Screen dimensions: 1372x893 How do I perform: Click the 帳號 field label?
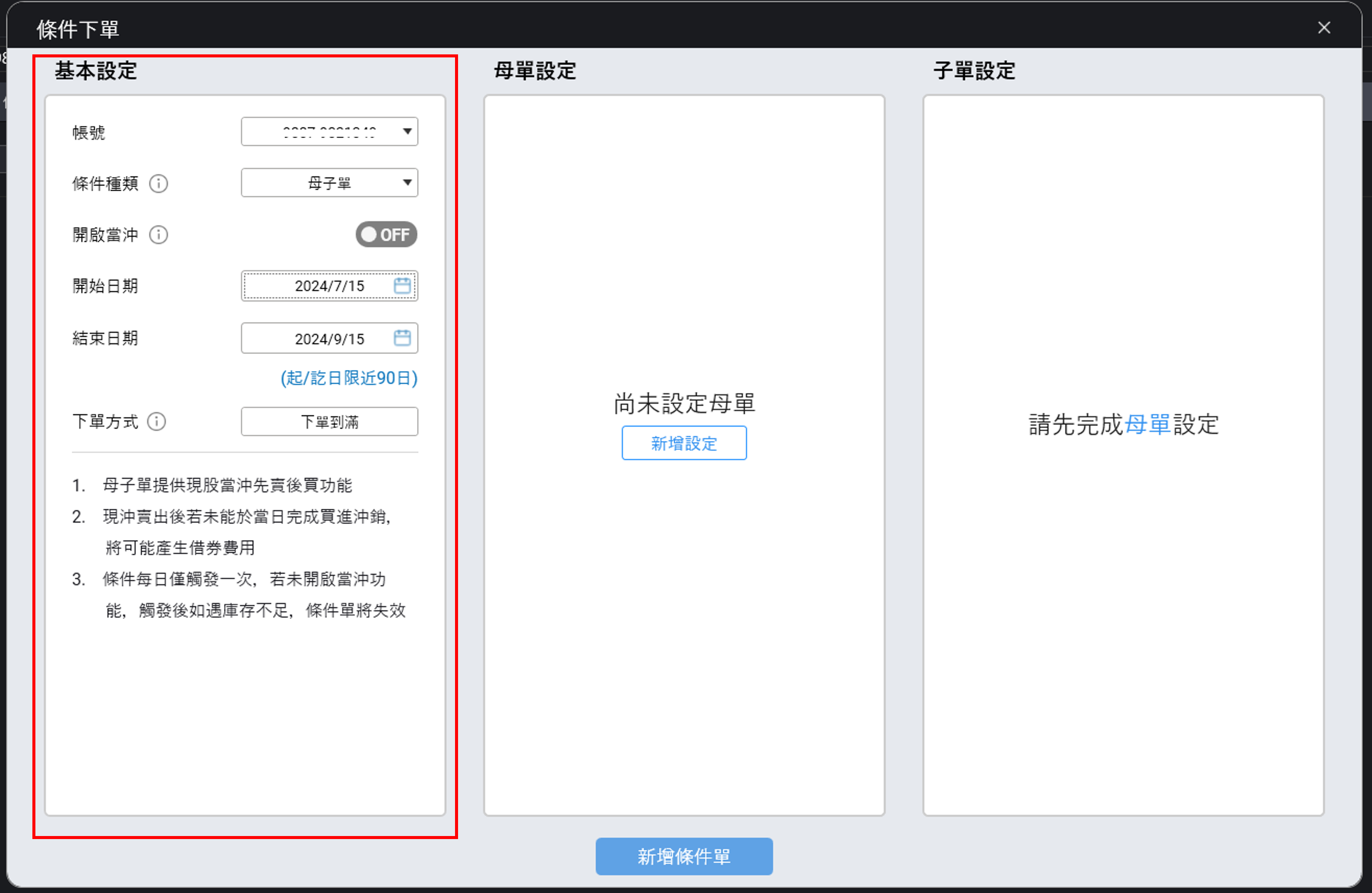(89, 133)
